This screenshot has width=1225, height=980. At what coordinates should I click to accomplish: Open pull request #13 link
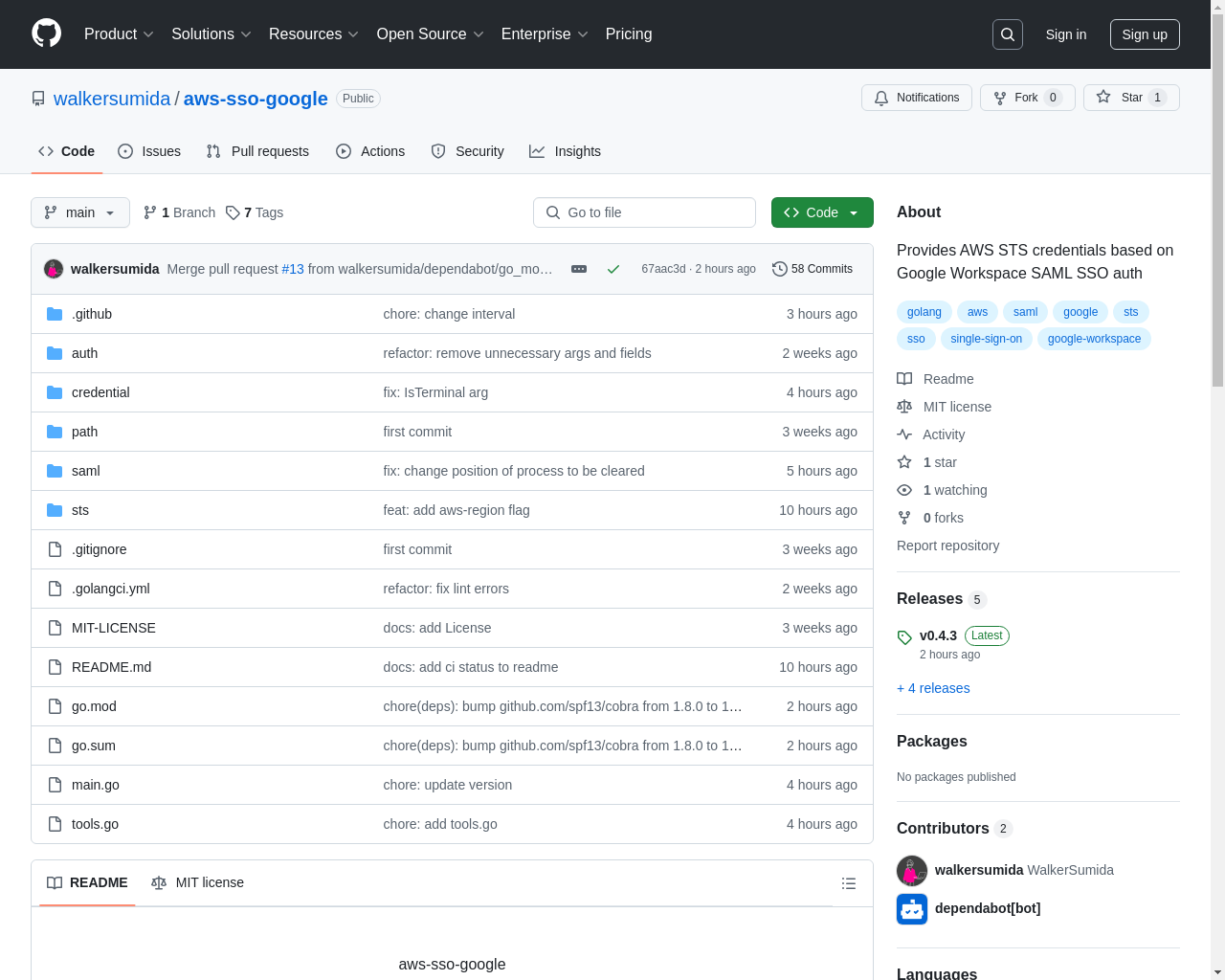click(x=293, y=269)
